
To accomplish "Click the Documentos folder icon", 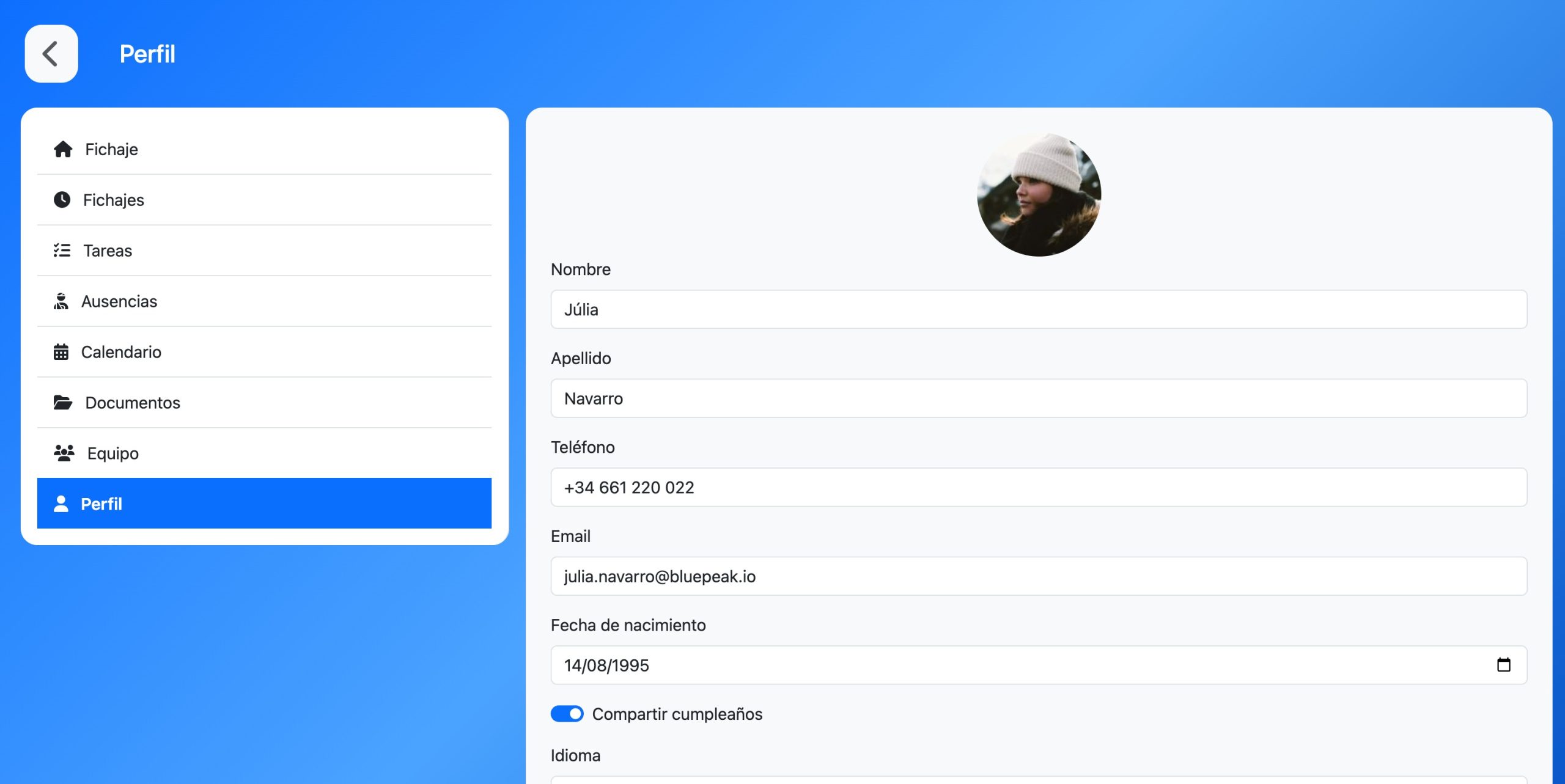I will pos(63,403).
